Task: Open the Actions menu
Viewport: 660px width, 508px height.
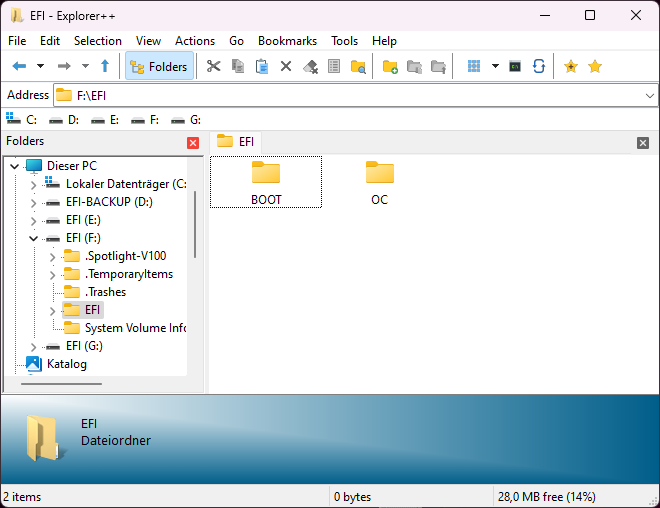Action: click(195, 41)
